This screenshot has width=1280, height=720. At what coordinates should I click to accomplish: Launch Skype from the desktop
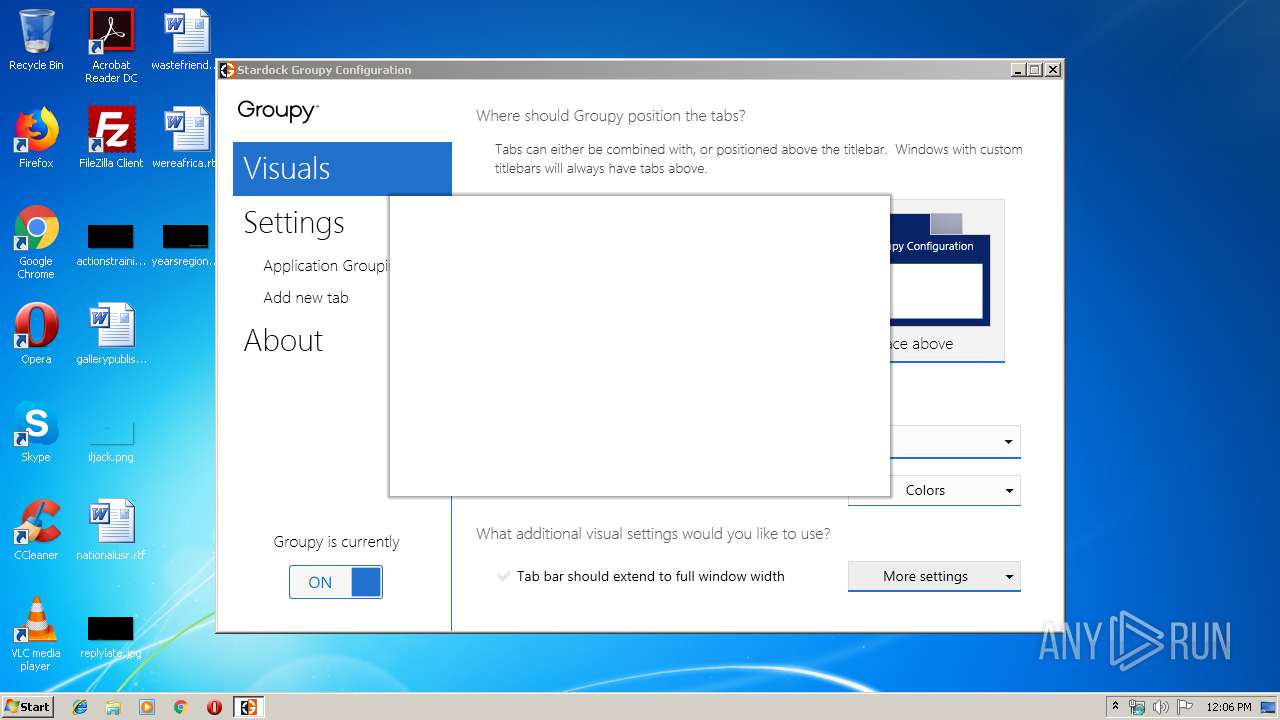coord(36,432)
